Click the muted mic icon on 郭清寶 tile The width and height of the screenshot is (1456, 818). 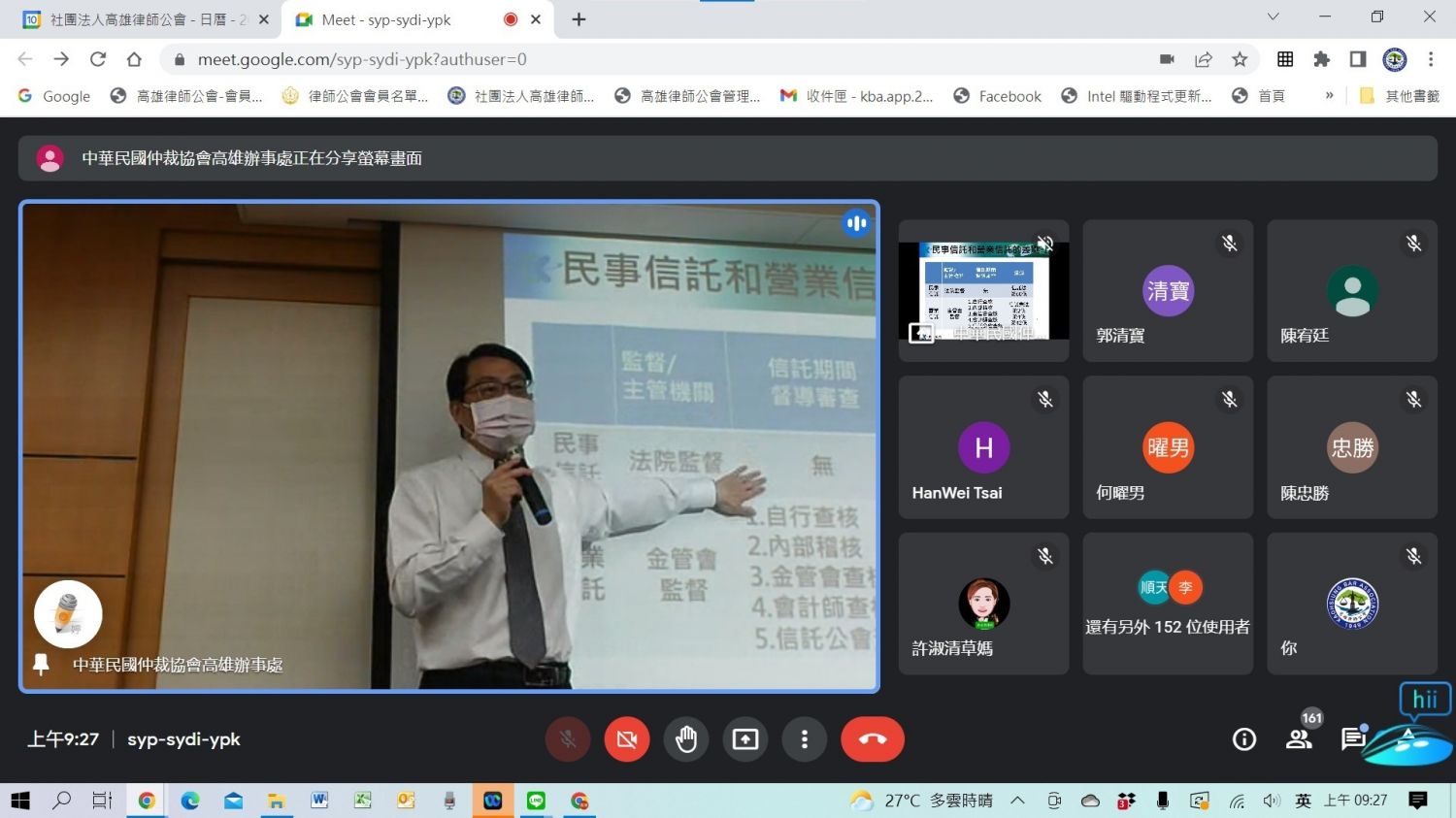(1230, 244)
